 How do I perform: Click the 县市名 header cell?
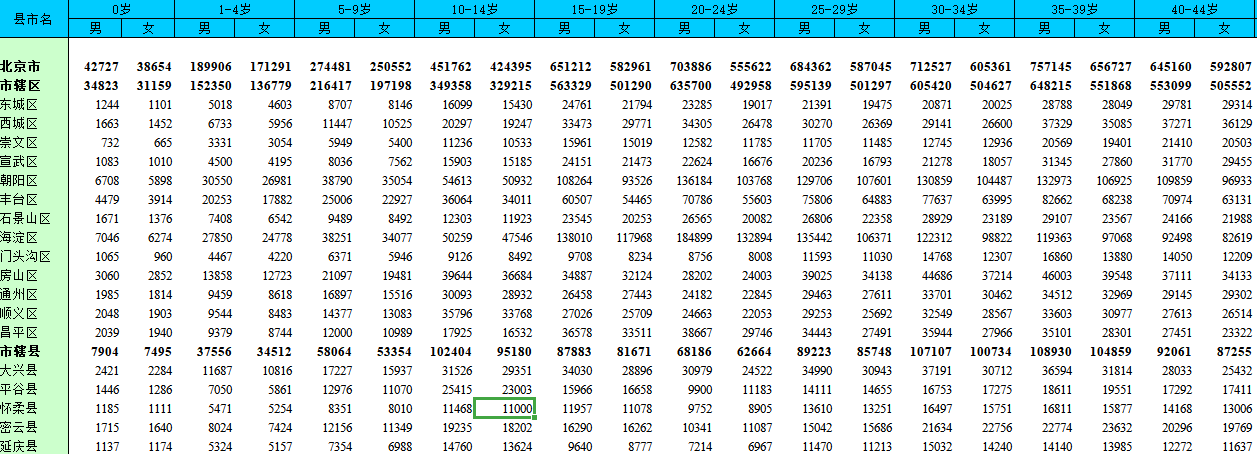tap(34, 18)
